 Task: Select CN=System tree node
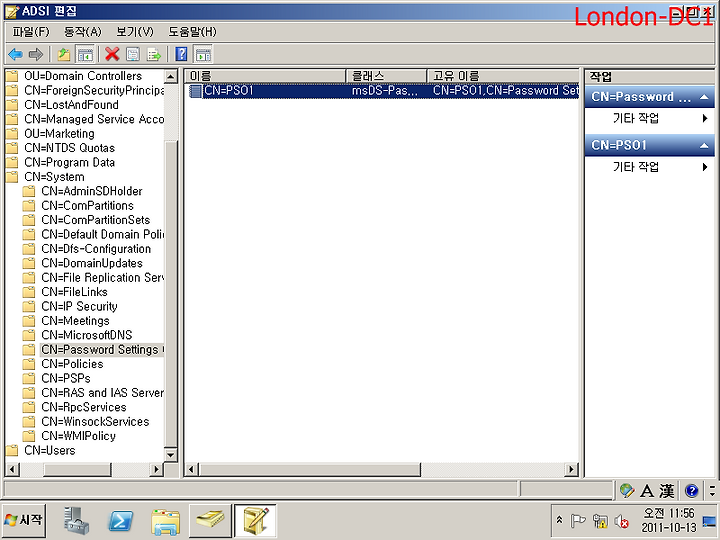click(x=54, y=177)
